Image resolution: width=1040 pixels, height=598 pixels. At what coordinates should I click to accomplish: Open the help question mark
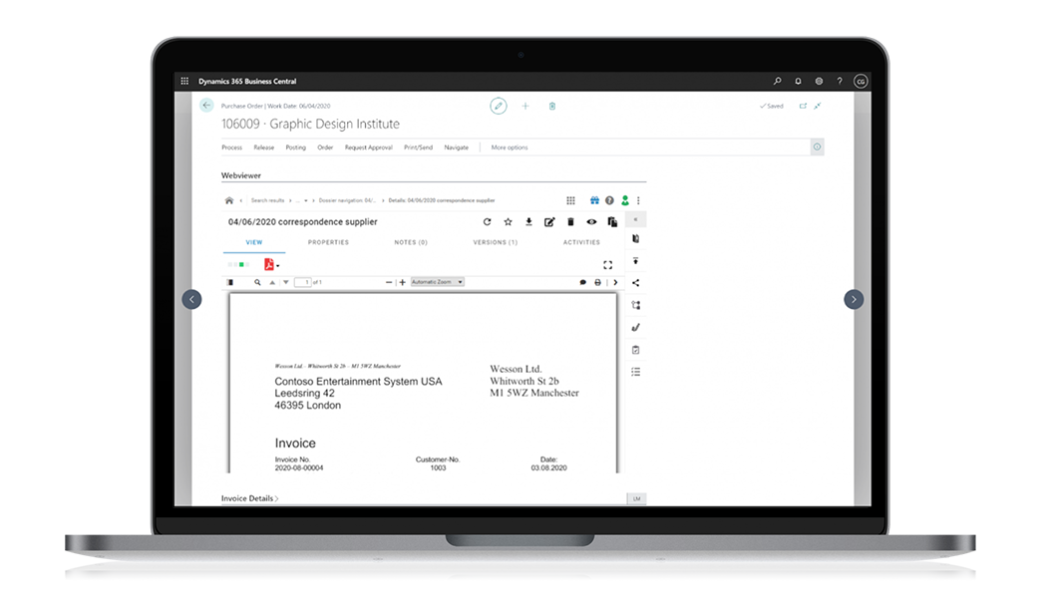tap(840, 81)
